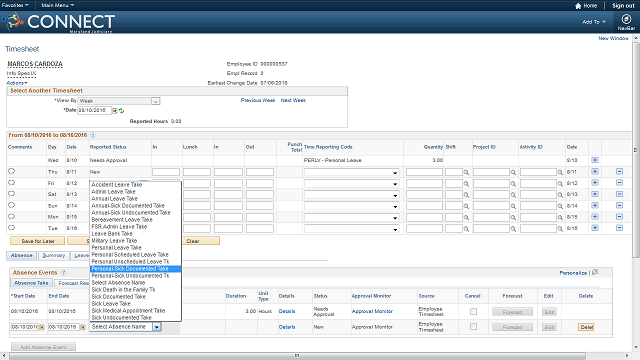Add a row for Wed 8/10
Viewport: 640px width, 360px height.
tap(595, 160)
